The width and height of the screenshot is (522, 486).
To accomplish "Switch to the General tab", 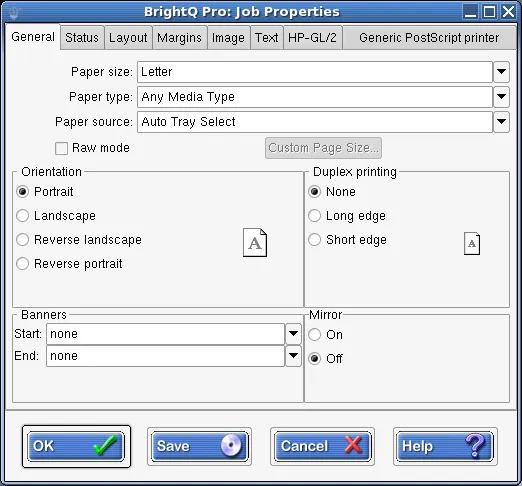I will [x=33, y=37].
